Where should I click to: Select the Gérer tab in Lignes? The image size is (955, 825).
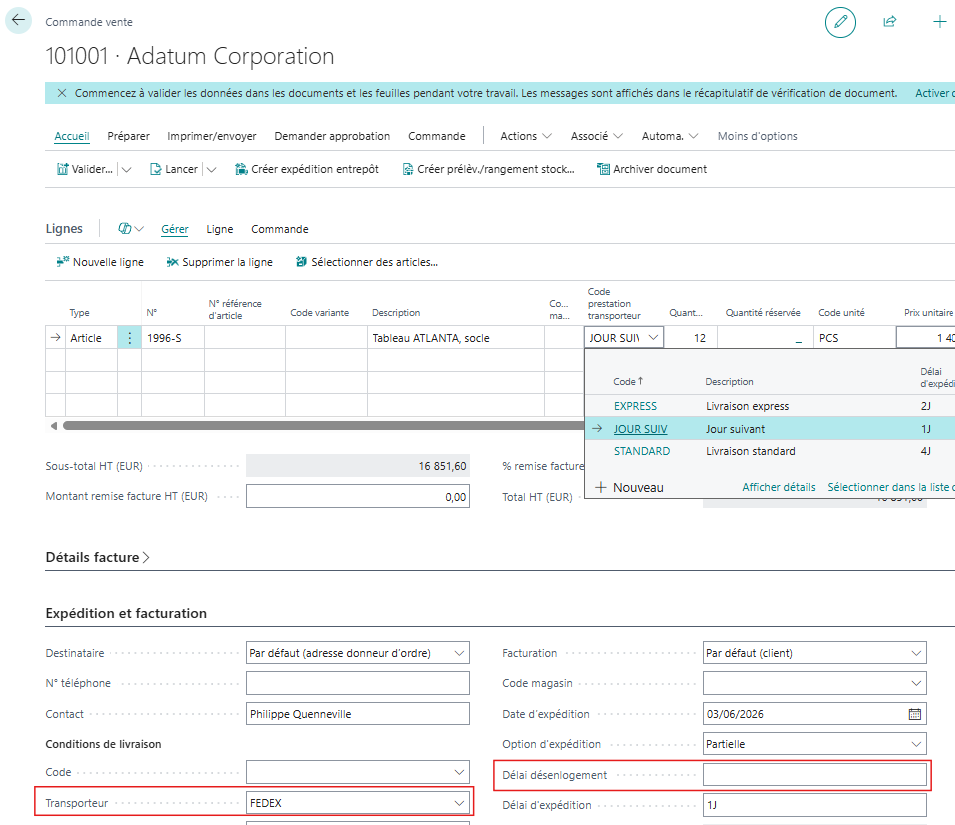pos(175,230)
